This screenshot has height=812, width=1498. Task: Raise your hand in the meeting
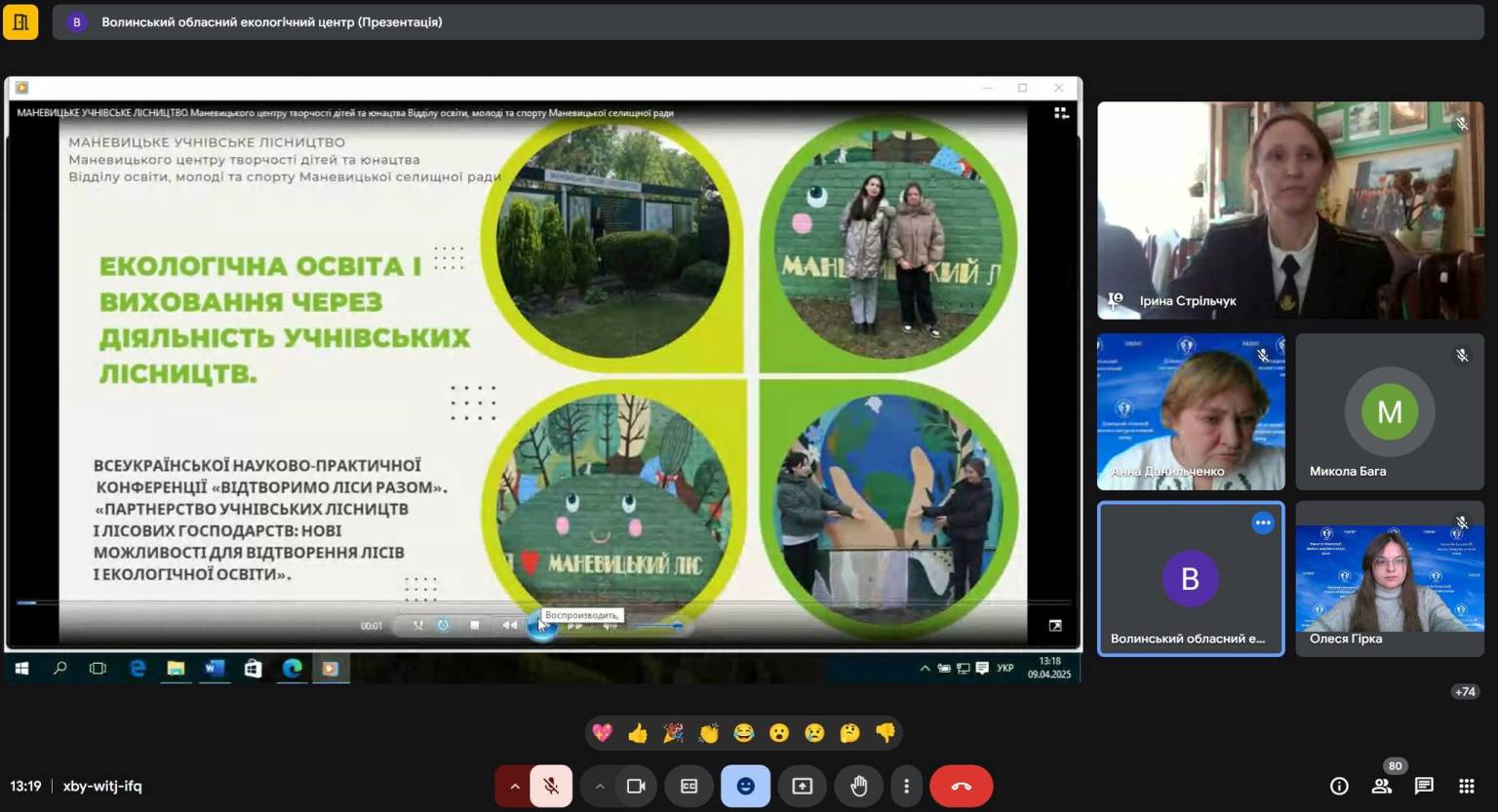pyautogui.click(x=858, y=787)
